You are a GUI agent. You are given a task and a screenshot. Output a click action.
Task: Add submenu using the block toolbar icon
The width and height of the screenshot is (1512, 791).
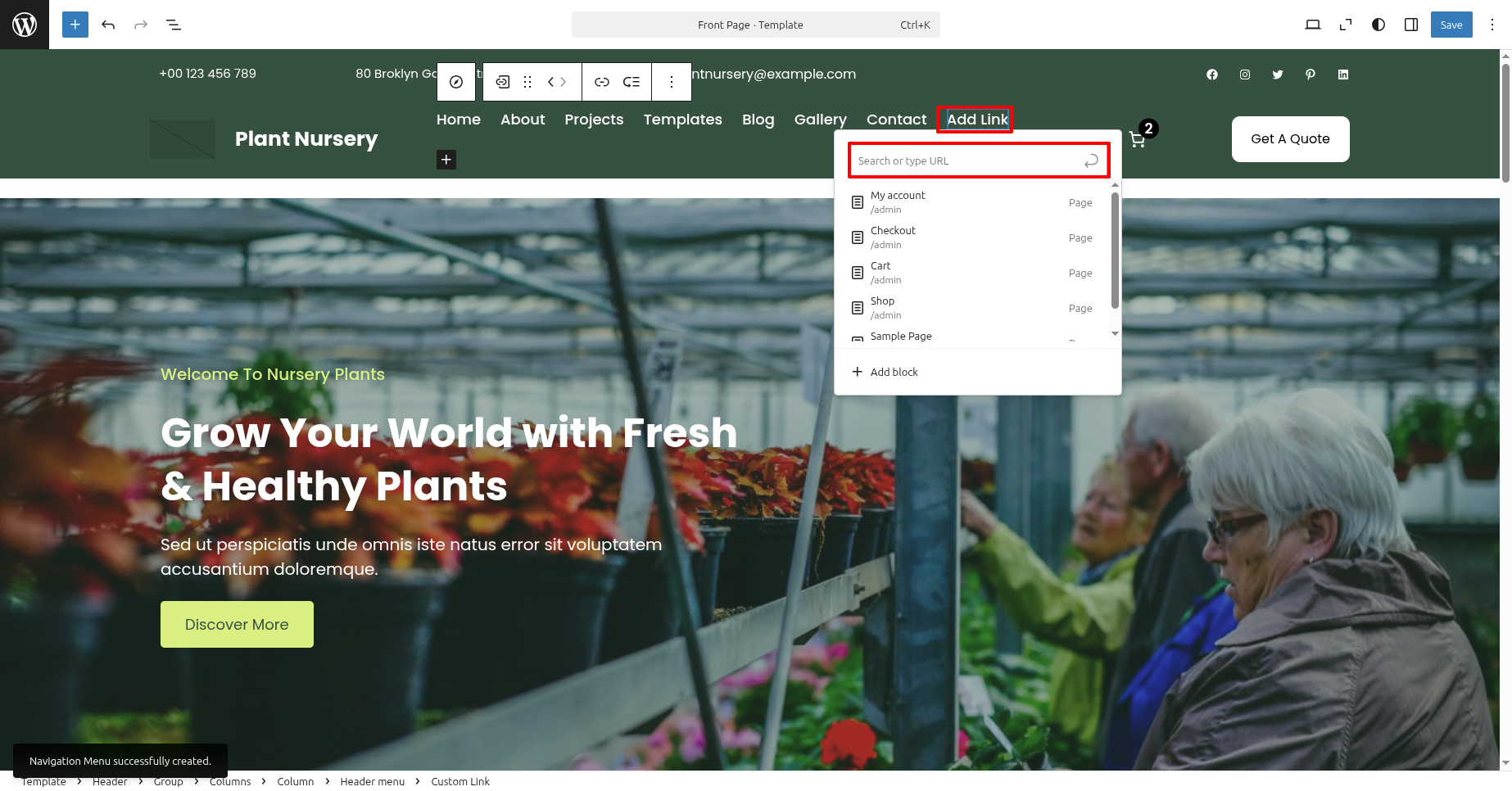[x=632, y=82]
